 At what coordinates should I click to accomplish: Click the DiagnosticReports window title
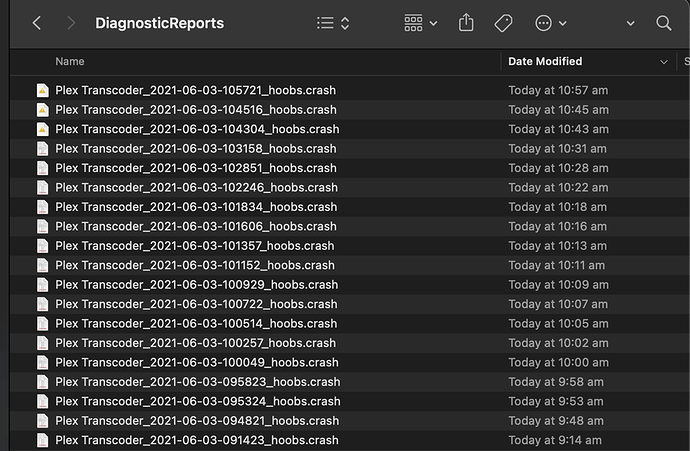point(159,23)
